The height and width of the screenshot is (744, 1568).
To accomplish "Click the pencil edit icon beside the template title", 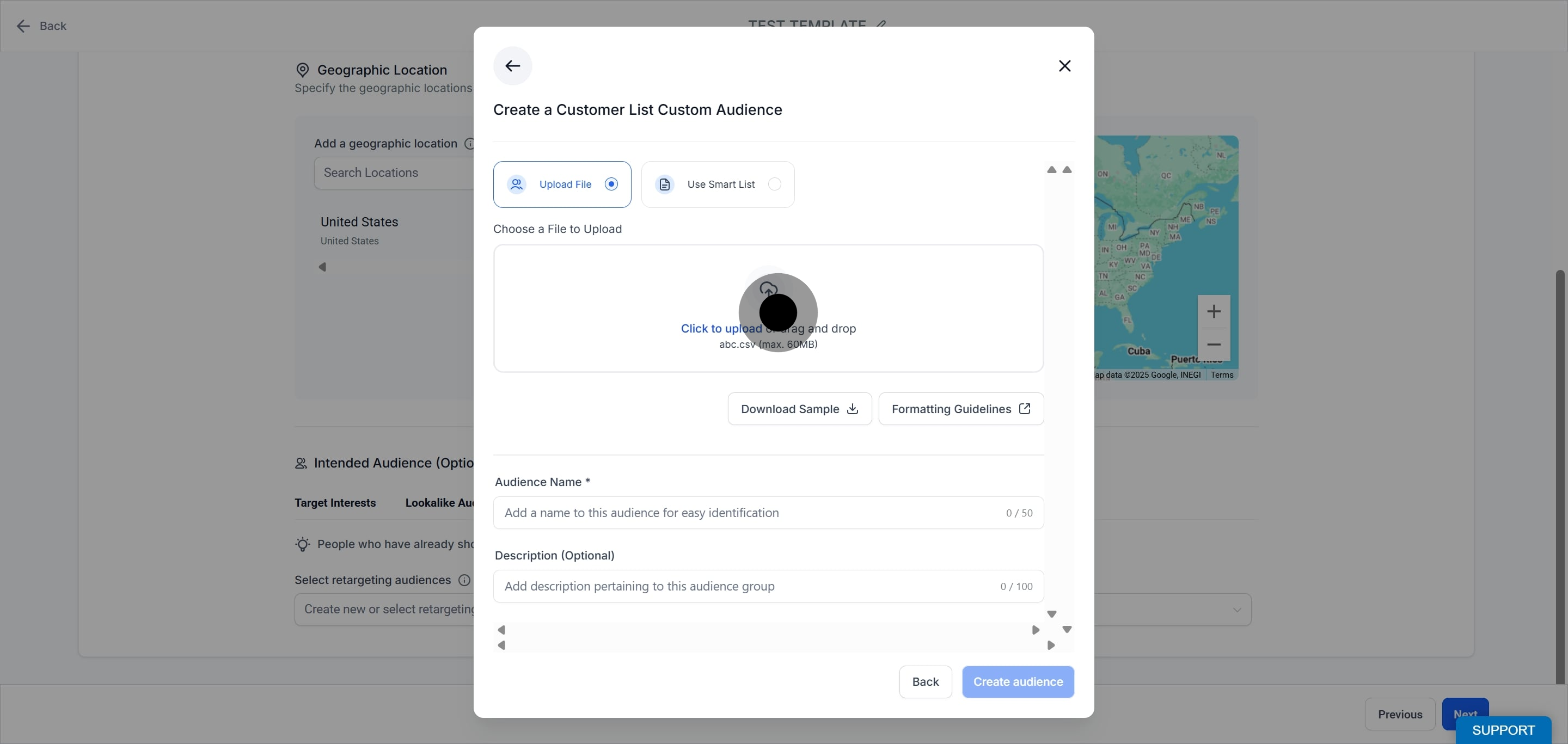I will click(x=881, y=24).
